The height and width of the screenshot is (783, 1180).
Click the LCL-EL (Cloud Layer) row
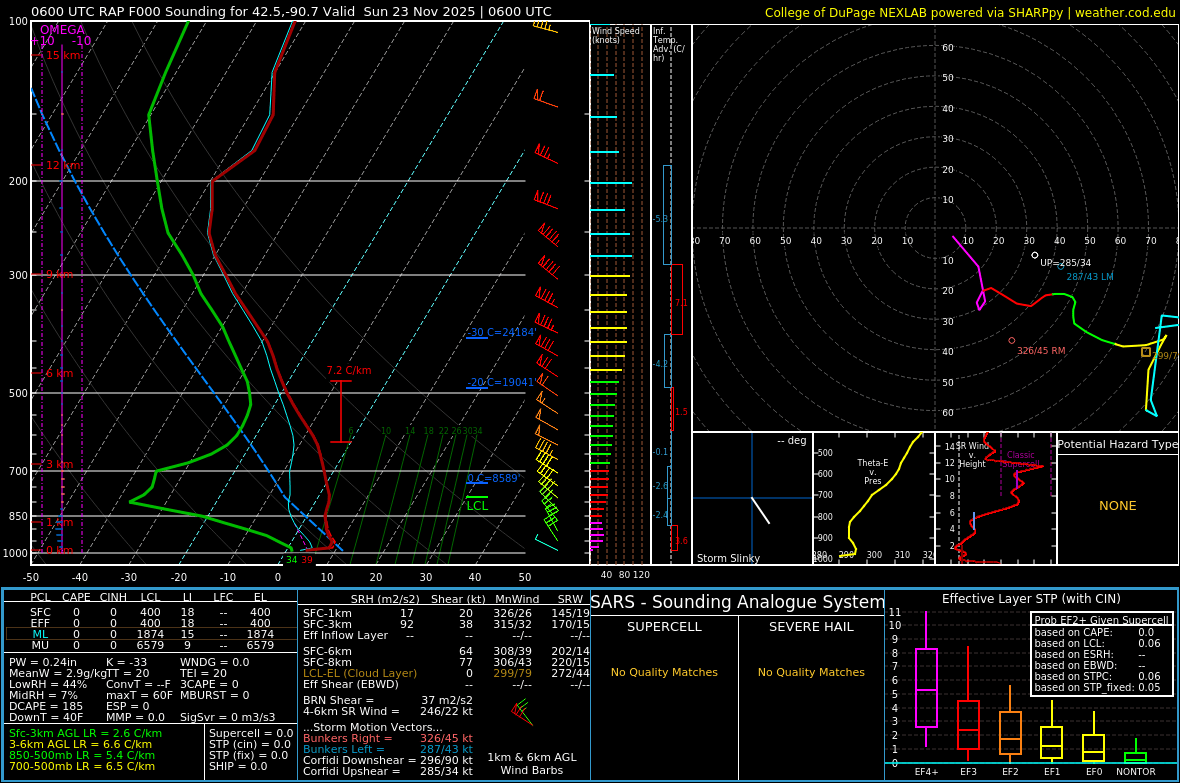point(446,673)
